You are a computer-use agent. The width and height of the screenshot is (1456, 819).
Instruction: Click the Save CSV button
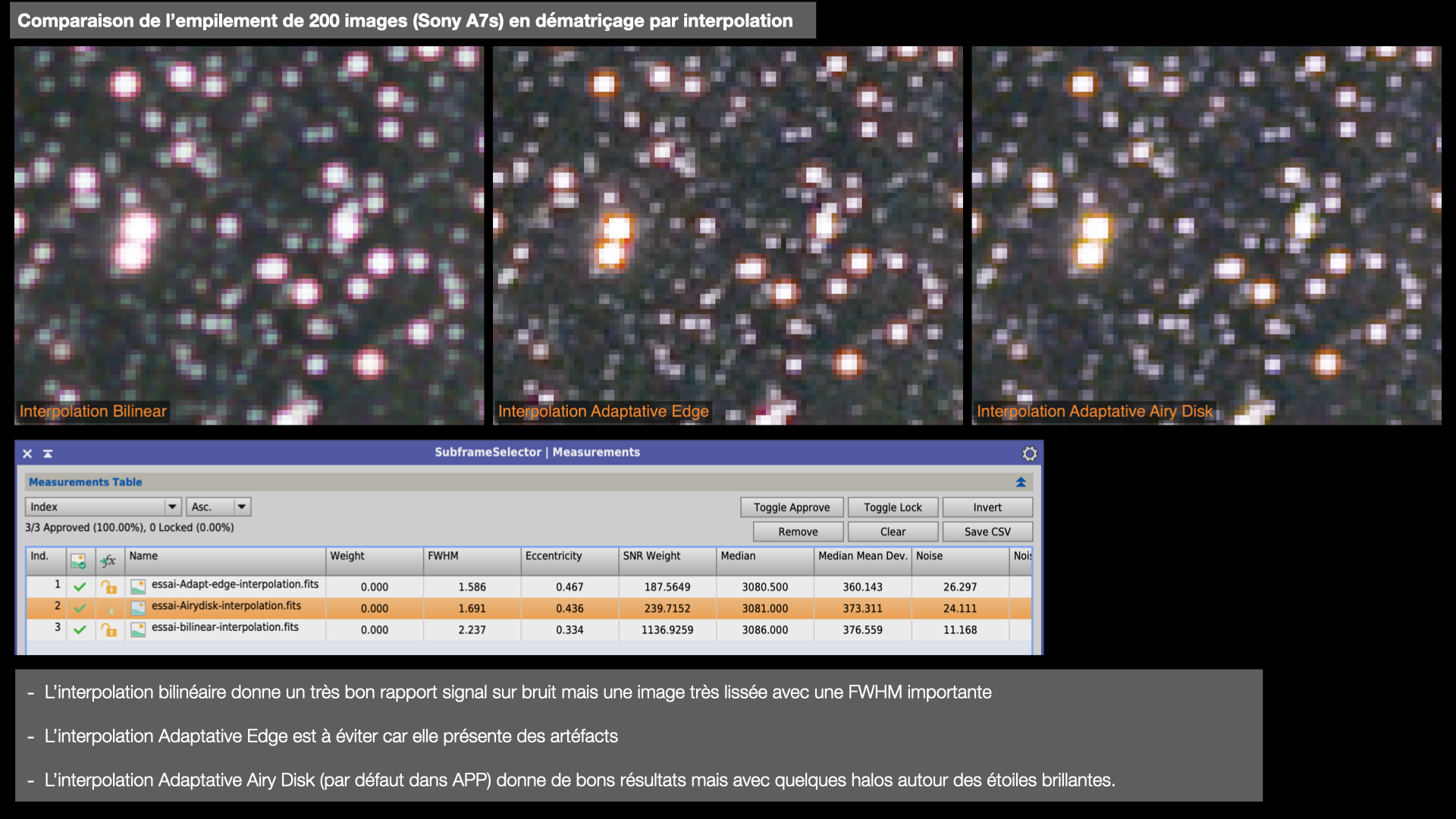click(x=987, y=532)
